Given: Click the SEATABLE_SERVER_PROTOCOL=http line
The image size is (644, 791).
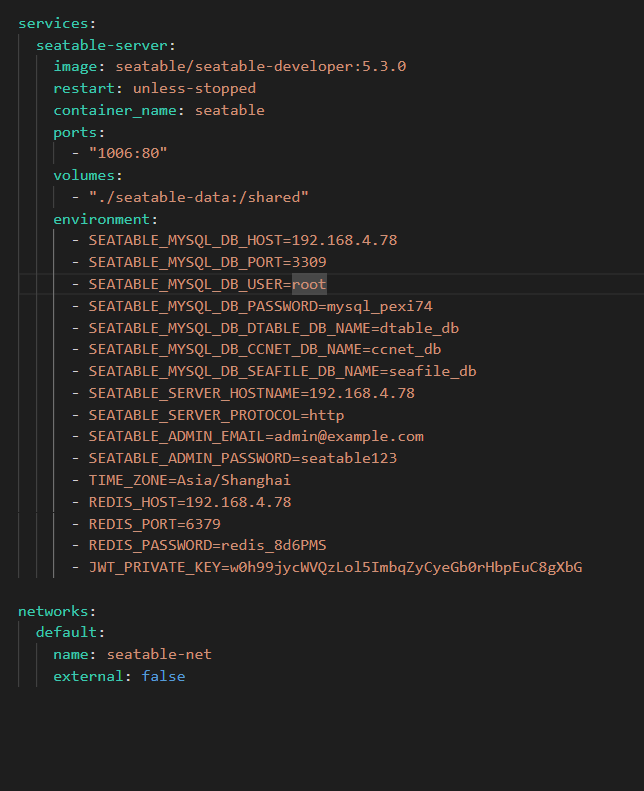Looking at the screenshot, I should click(216, 415).
